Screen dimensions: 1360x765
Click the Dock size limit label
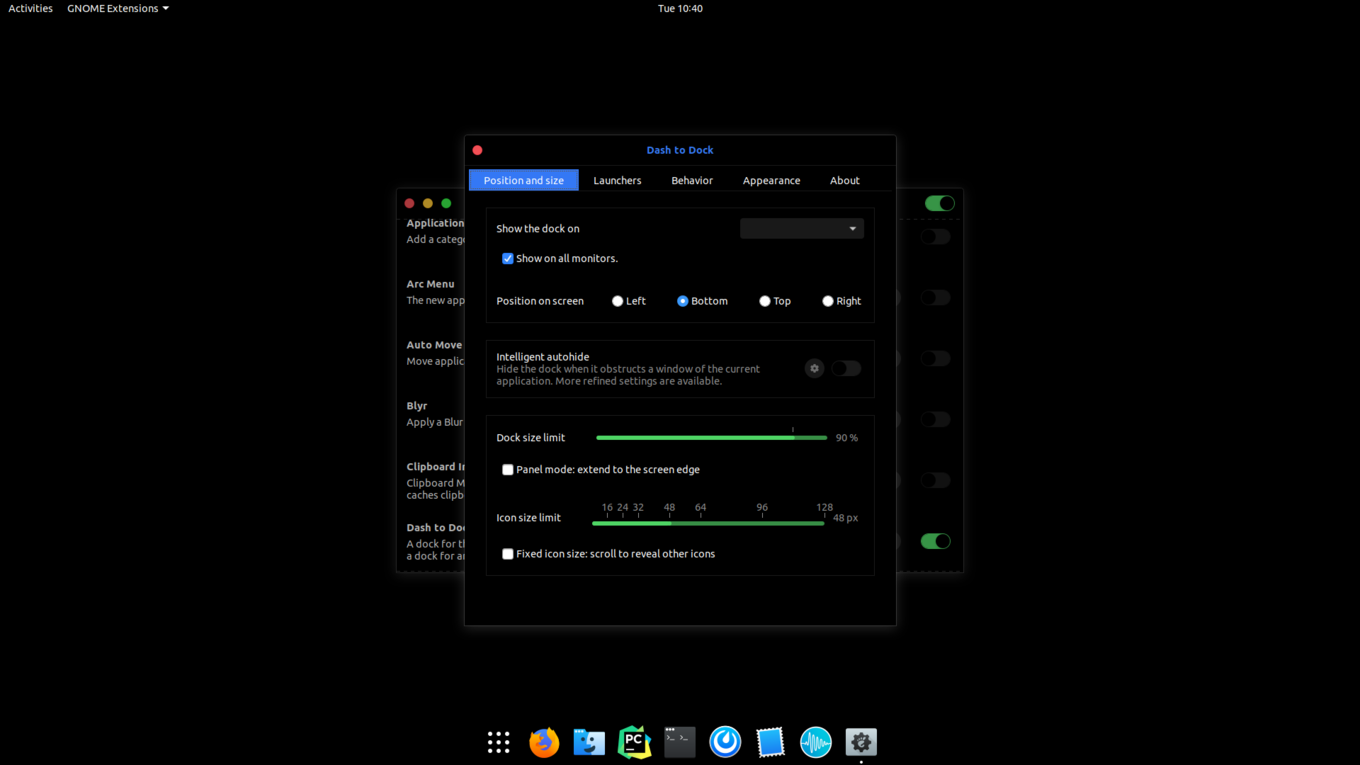pos(531,438)
